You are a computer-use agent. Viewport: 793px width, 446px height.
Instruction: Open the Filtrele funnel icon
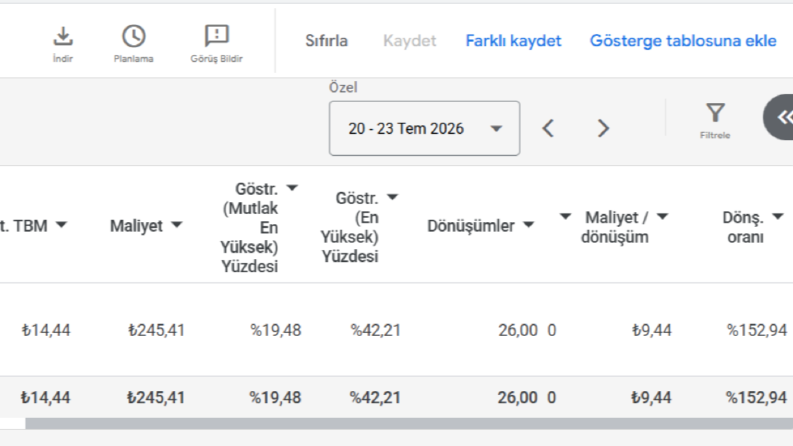[x=715, y=112]
